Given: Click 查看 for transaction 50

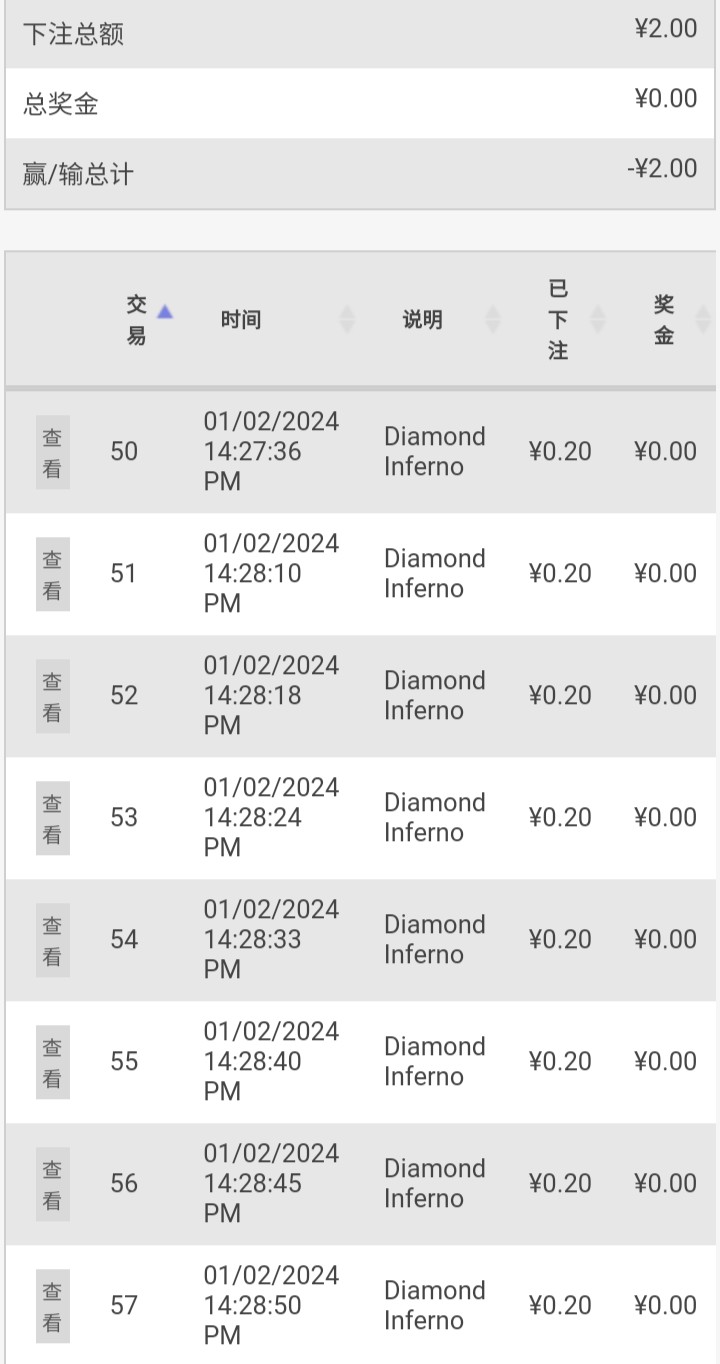Looking at the screenshot, I should point(52,453).
